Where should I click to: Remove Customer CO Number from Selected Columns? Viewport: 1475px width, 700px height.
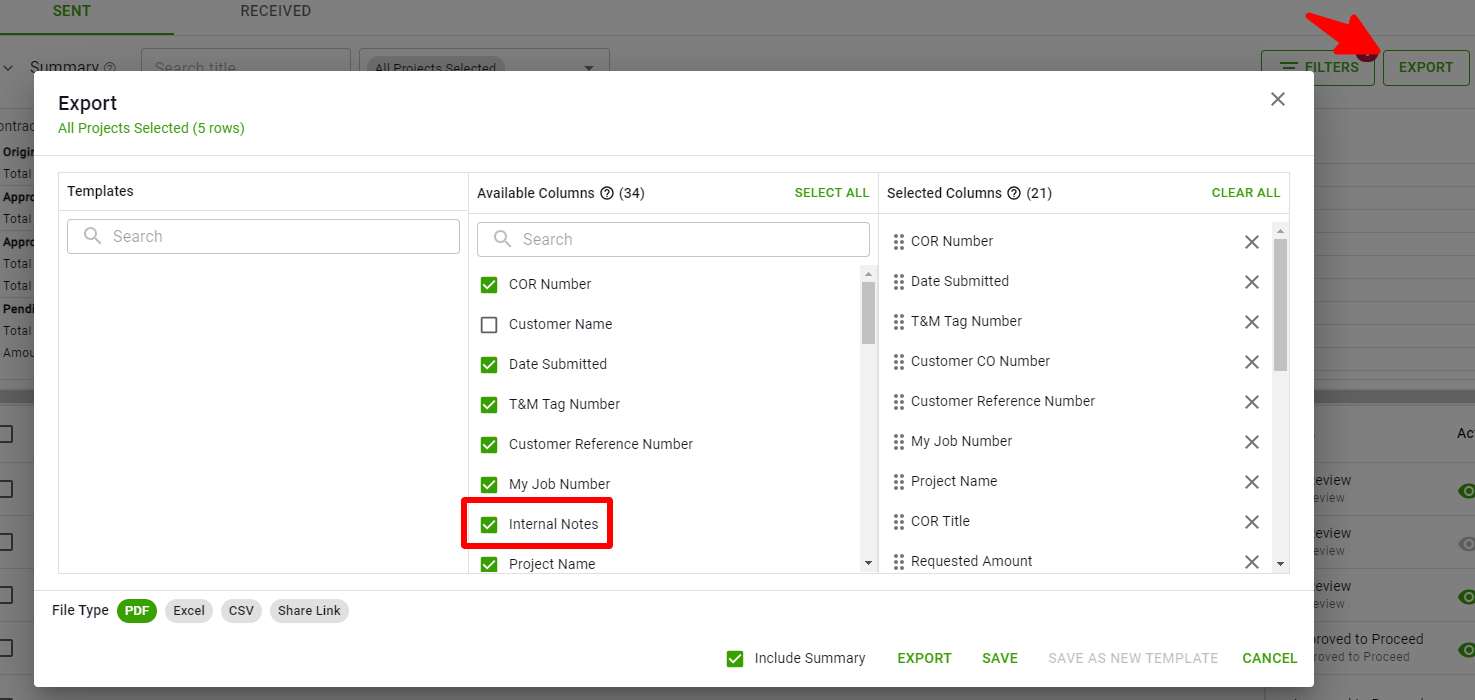pyautogui.click(x=1251, y=361)
